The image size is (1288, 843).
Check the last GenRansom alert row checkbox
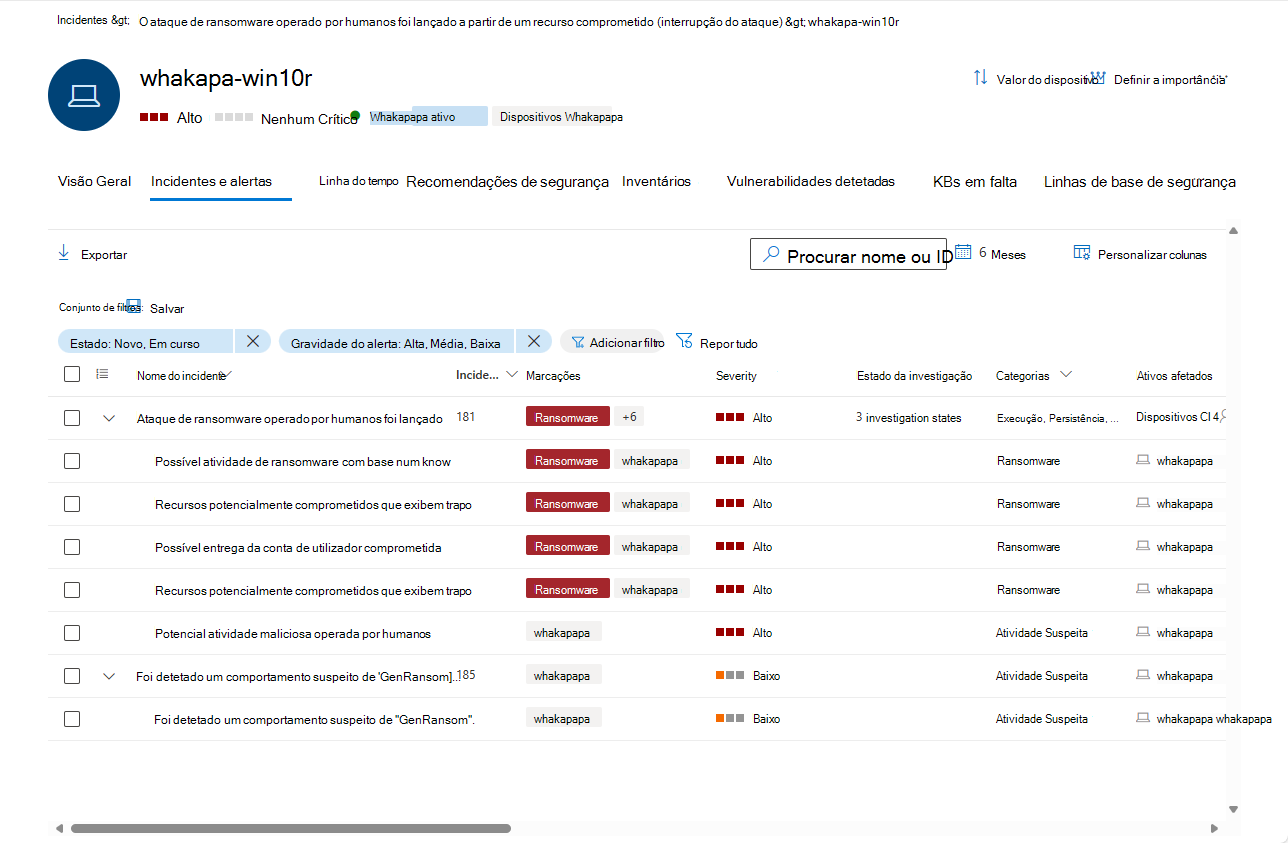click(x=72, y=719)
